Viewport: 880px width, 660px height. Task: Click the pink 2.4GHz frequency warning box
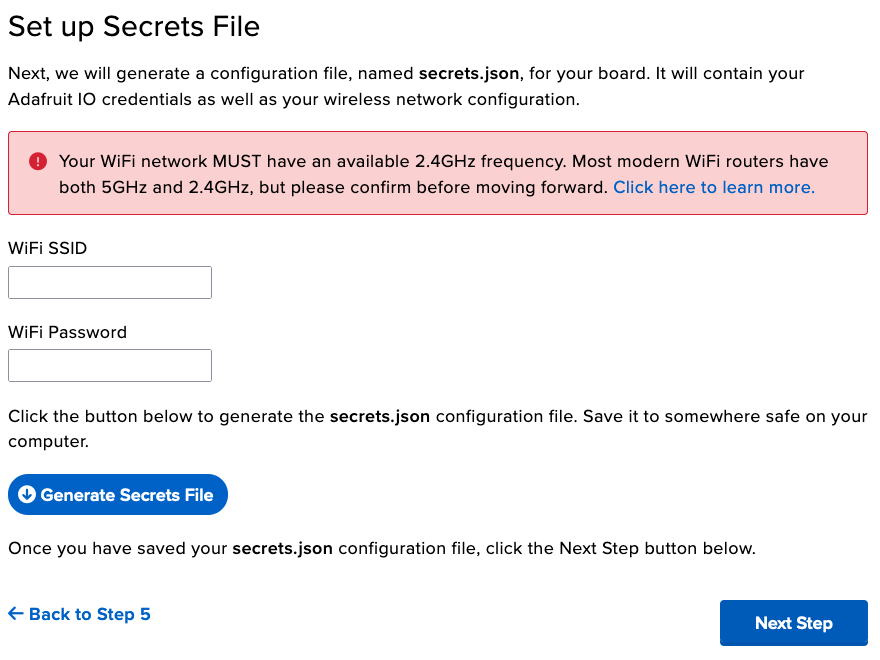(x=438, y=173)
